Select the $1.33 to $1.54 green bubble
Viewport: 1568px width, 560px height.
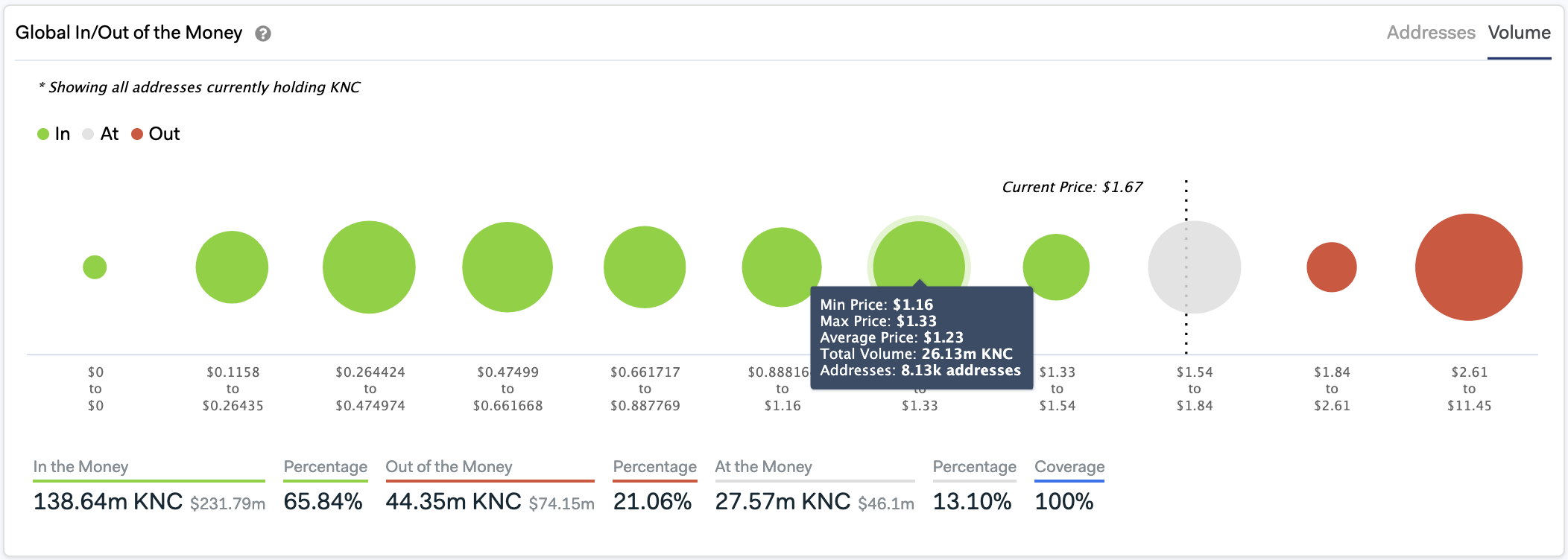click(1056, 267)
